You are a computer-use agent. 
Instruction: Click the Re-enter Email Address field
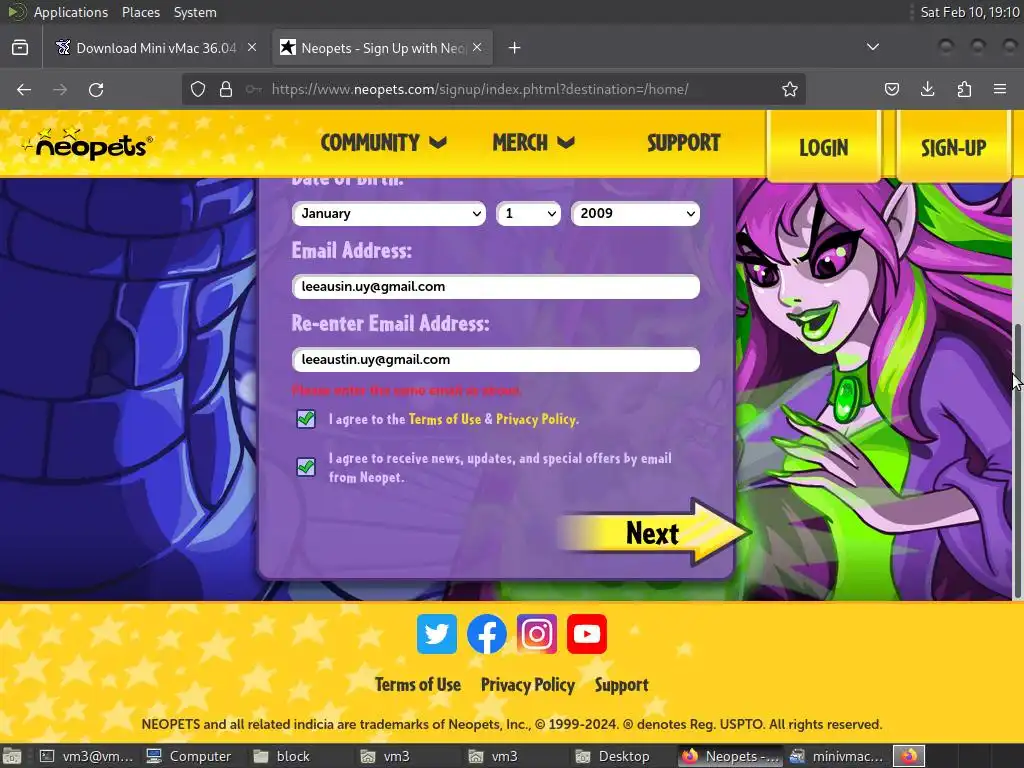point(496,360)
